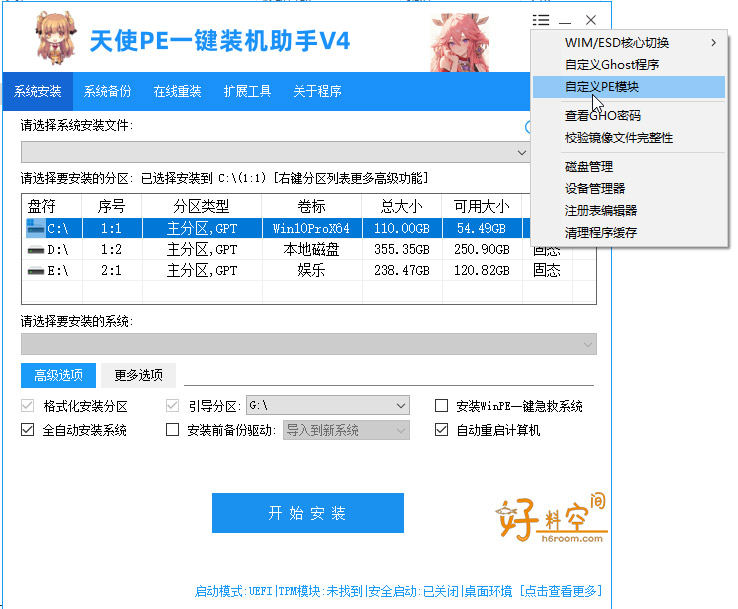Viewport: 738px width, 609px height.
Task: Select 校验镜像文件完整性 menu item
Action: pos(629,138)
